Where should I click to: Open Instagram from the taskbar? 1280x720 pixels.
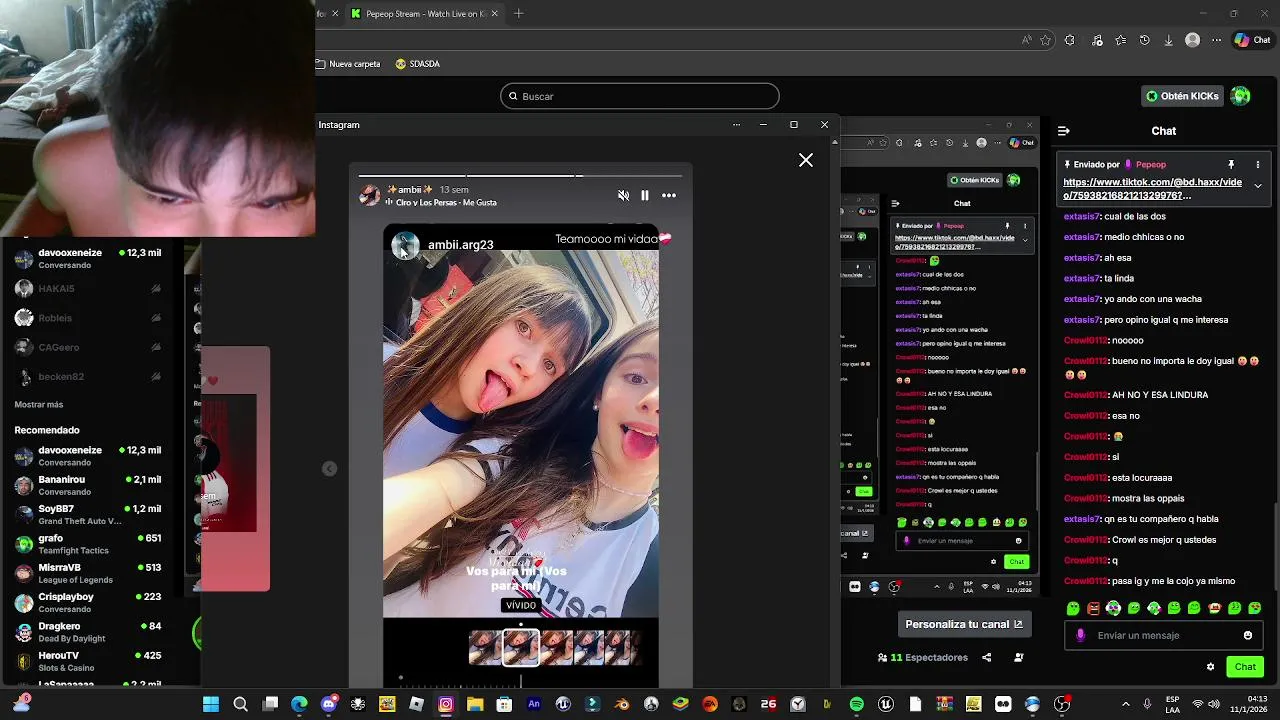(x=446, y=704)
